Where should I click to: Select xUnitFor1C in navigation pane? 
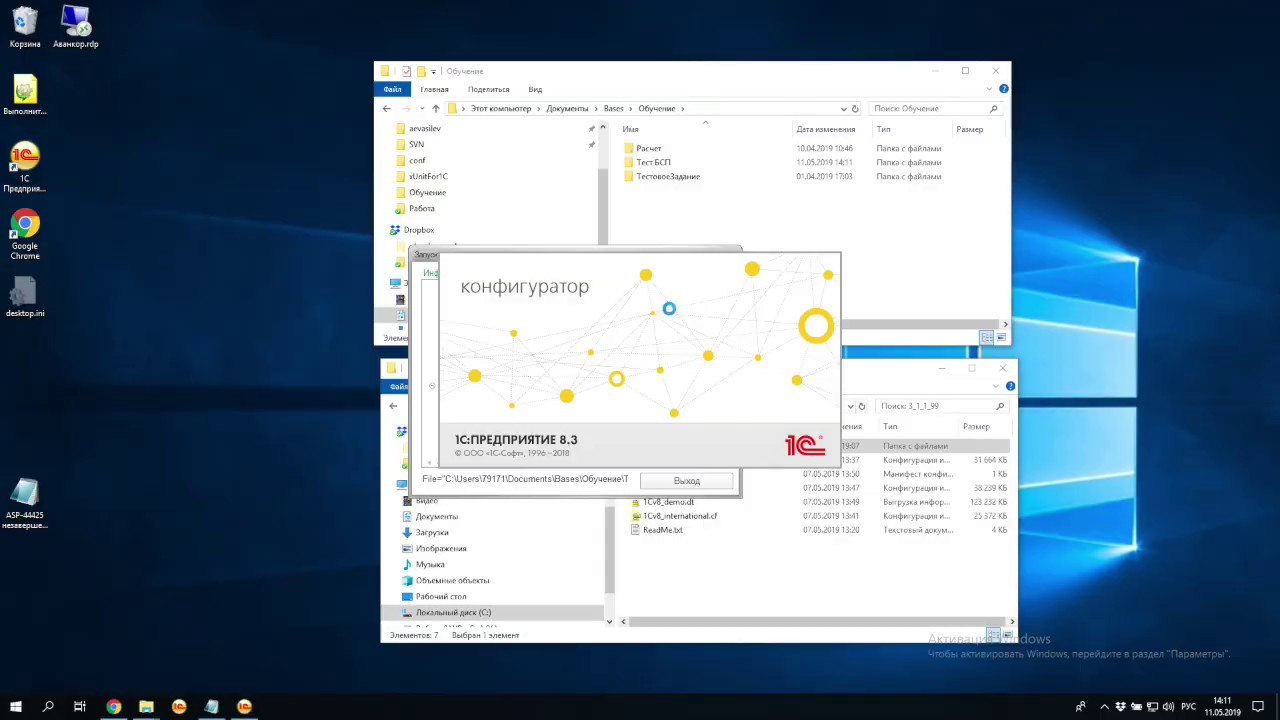(428, 176)
